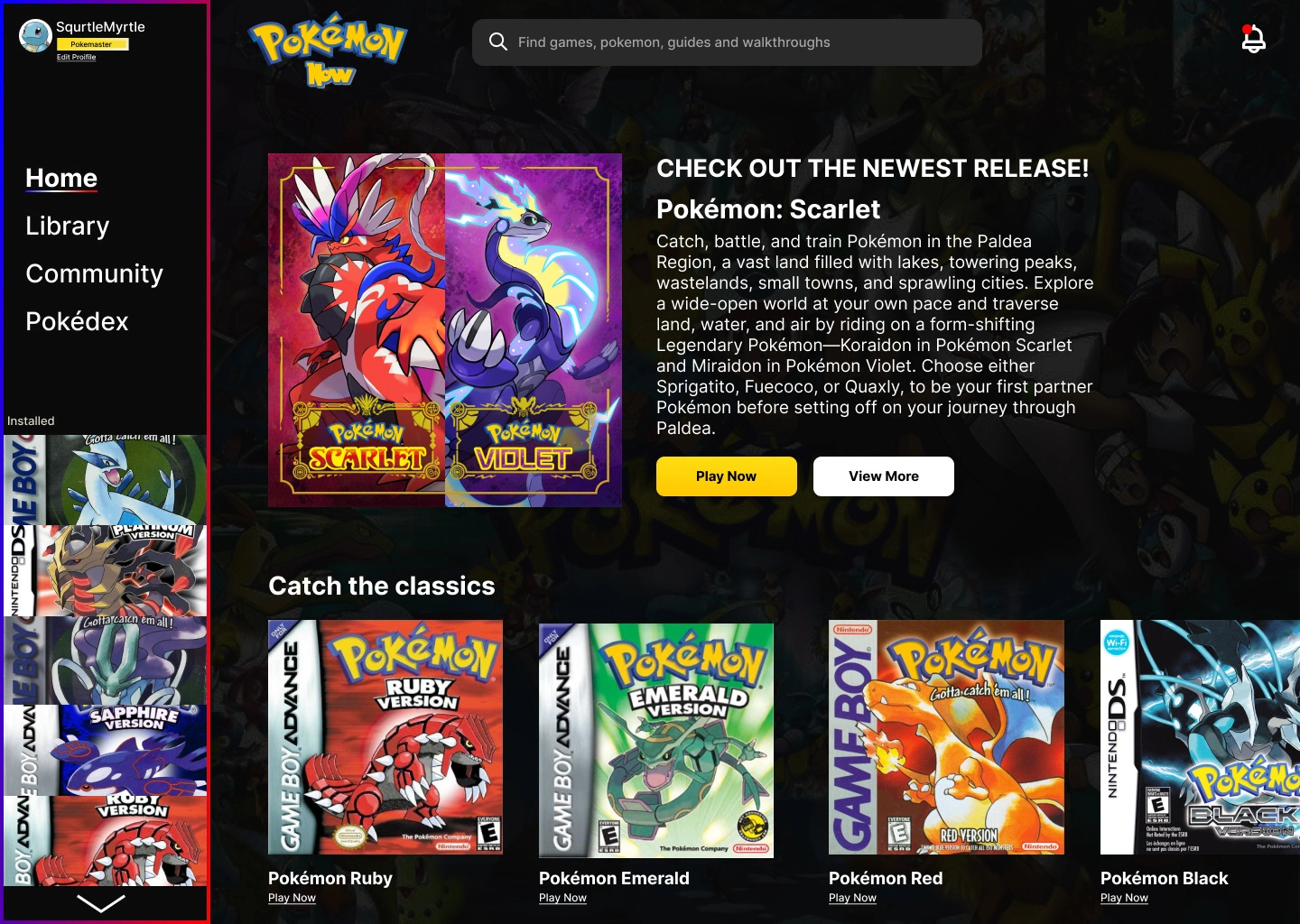
Task: Click Play Now under Pokémon Red
Action: pos(852,898)
